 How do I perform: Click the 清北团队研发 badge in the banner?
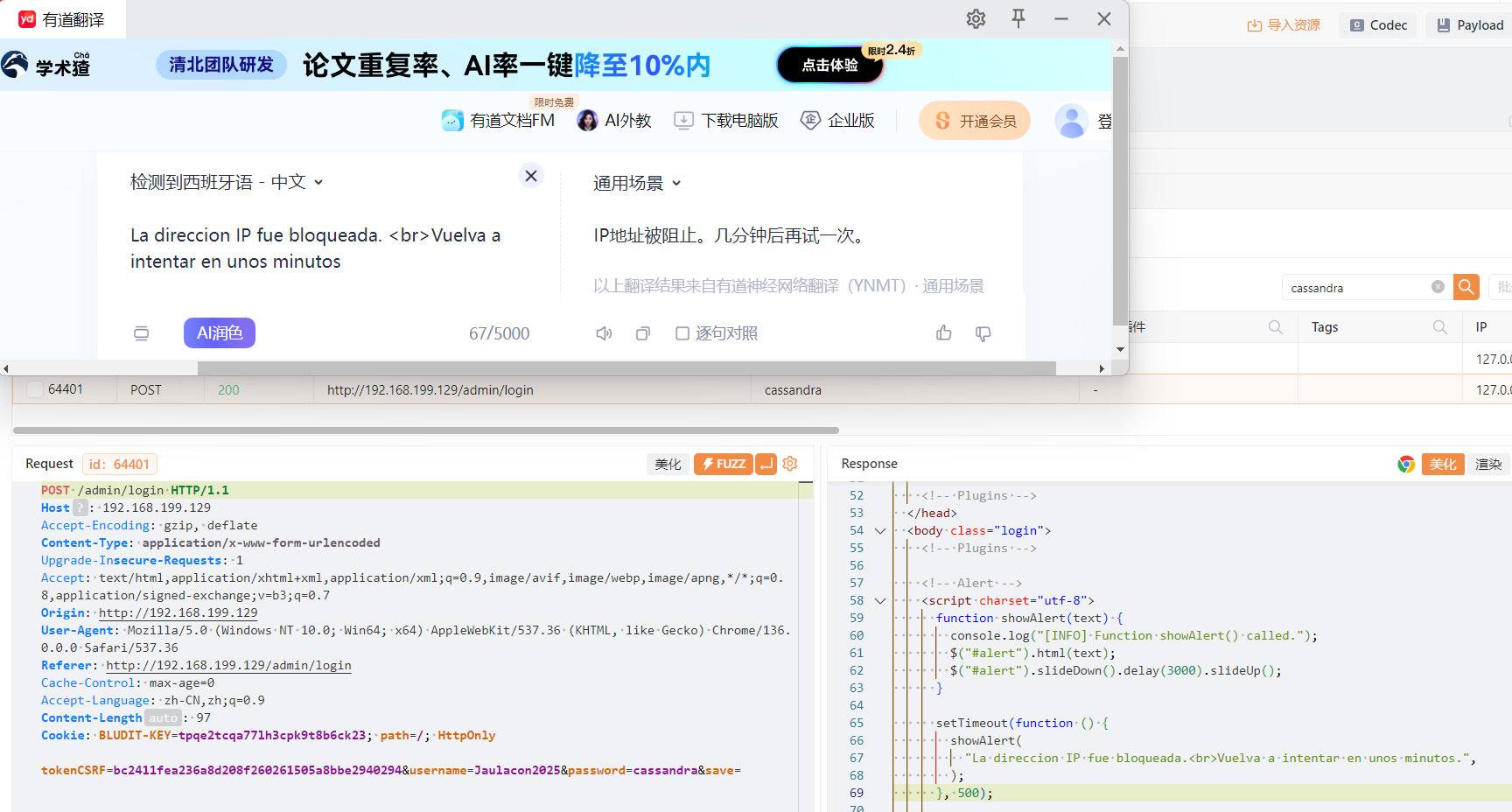pos(221,65)
